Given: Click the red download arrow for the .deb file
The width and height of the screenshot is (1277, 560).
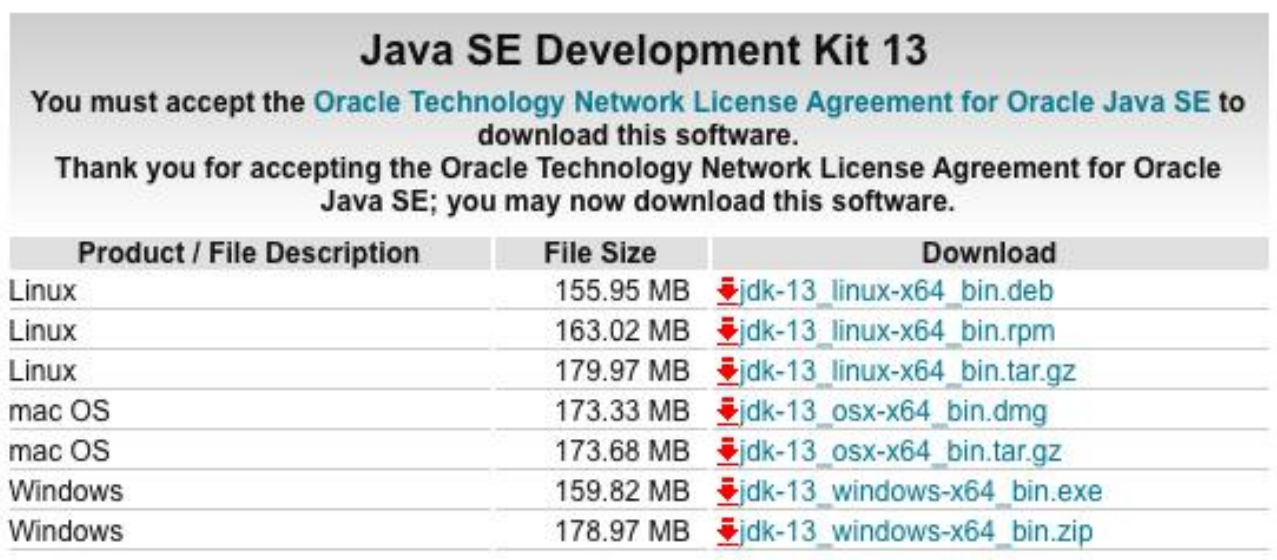Looking at the screenshot, I should (727, 291).
